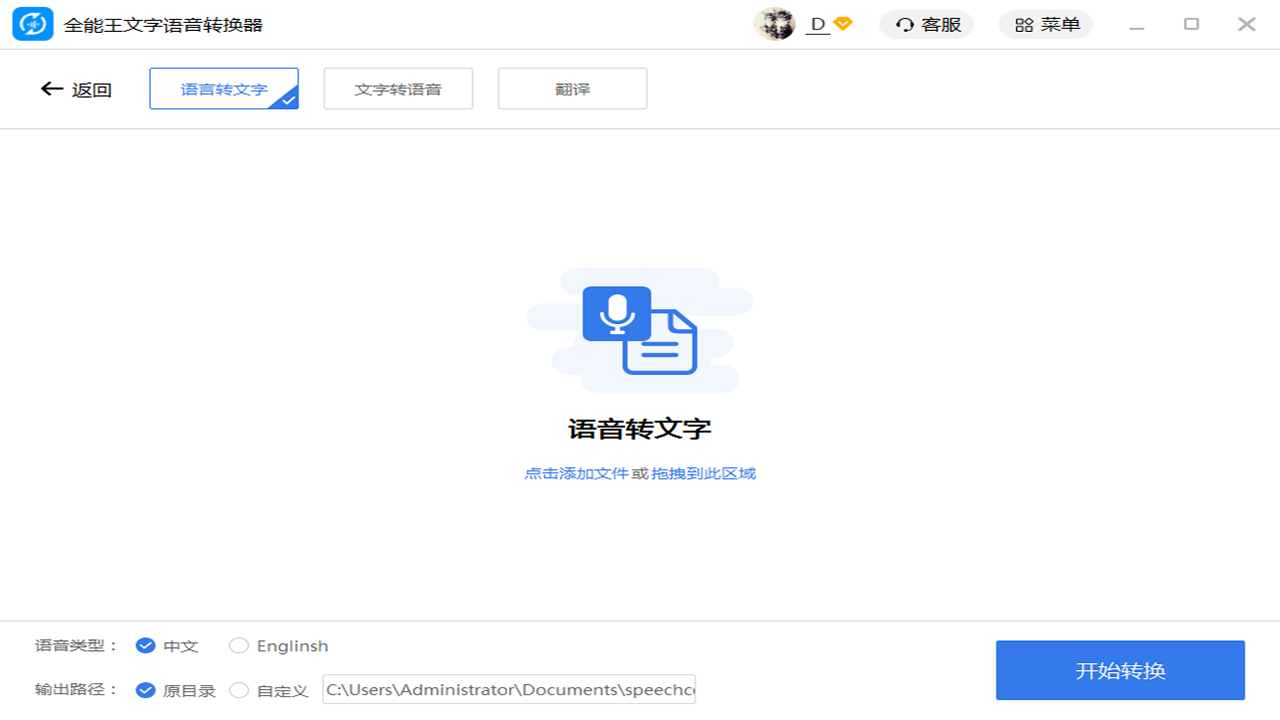Click the checkmark on 语言转文字 tab
The height and width of the screenshot is (720, 1280).
[x=287, y=99]
